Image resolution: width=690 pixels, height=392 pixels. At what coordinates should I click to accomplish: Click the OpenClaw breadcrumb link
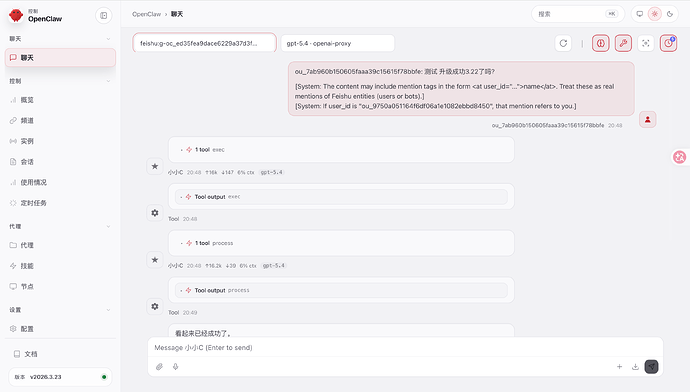[147, 14]
